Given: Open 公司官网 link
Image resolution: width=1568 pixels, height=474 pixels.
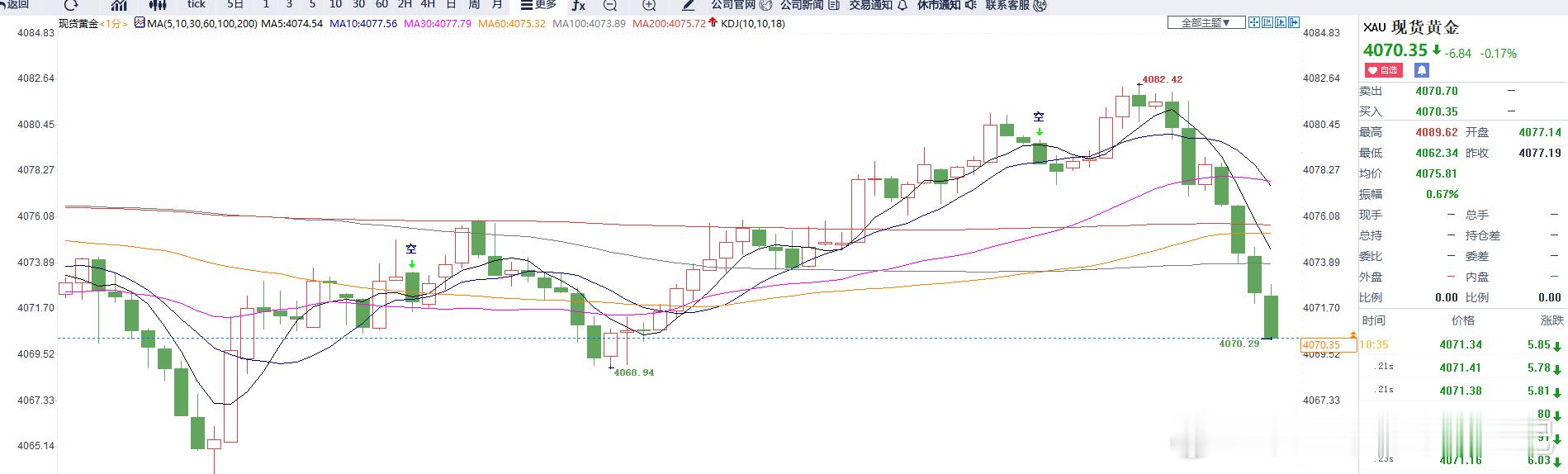Looking at the screenshot, I should click(x=741, y=4).
